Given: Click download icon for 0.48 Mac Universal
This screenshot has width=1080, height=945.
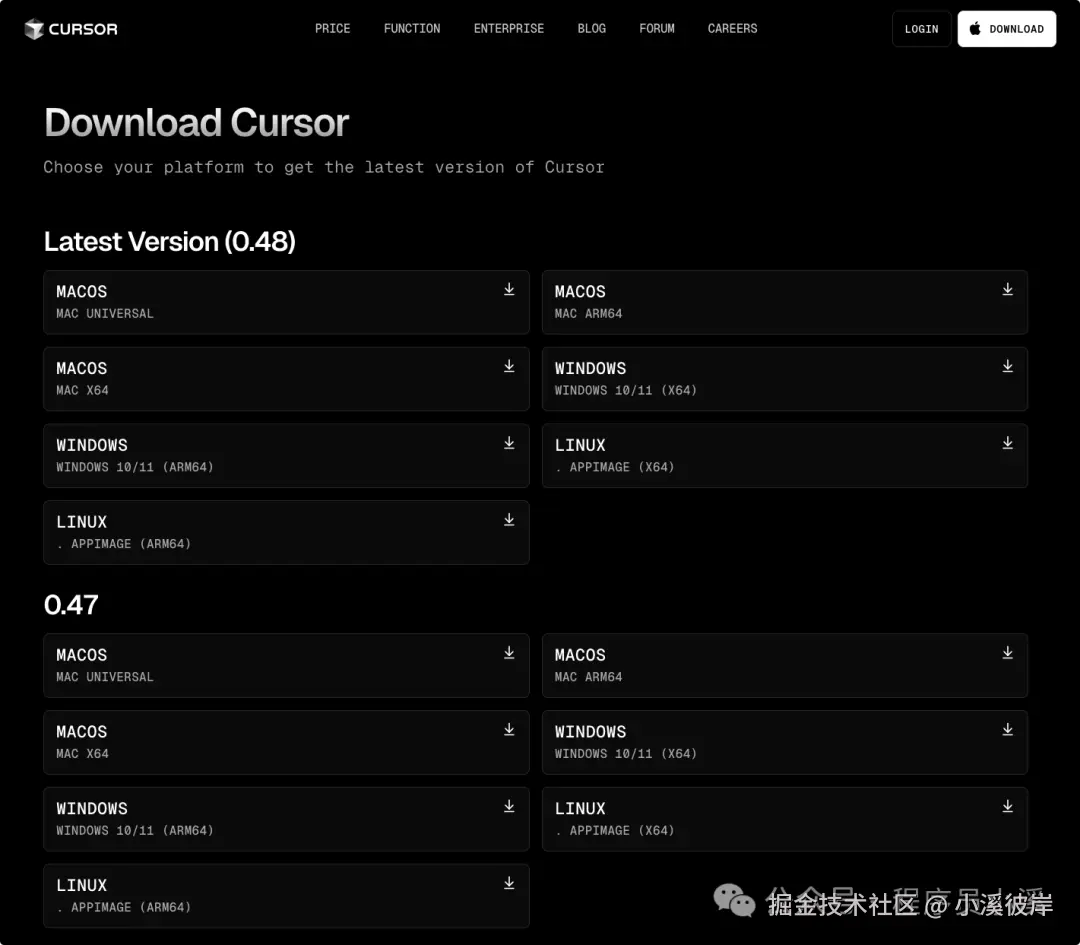Looking at the screenshot, I should [509, 289].
